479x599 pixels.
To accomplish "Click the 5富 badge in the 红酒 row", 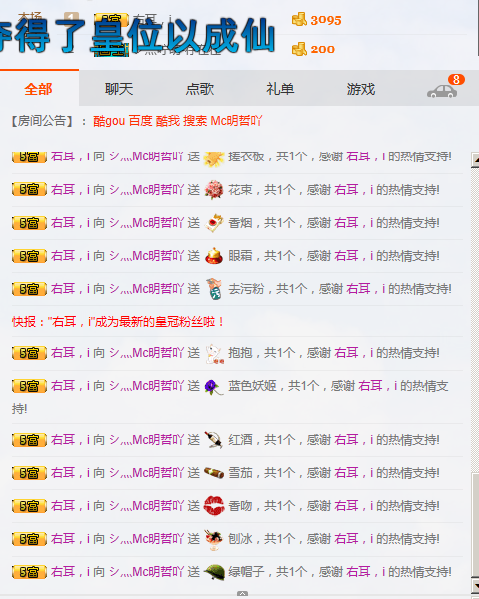I will pos(29,440).
